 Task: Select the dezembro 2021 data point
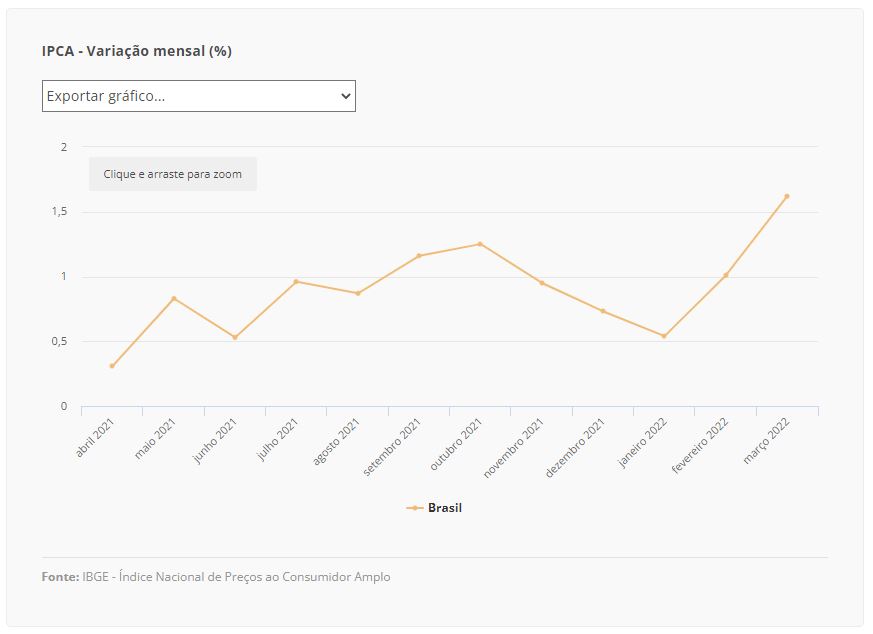pyautogui.click(x=603, y=311)
